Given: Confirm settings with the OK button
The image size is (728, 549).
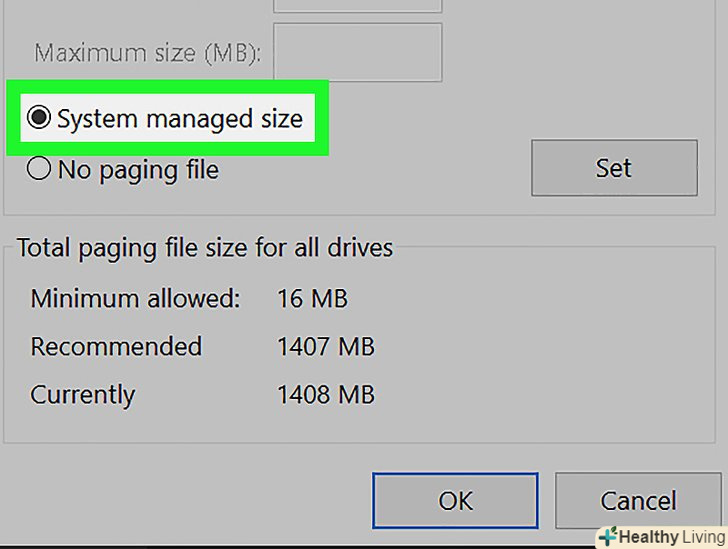Looking at the screenshot, I should coord(455,501).
